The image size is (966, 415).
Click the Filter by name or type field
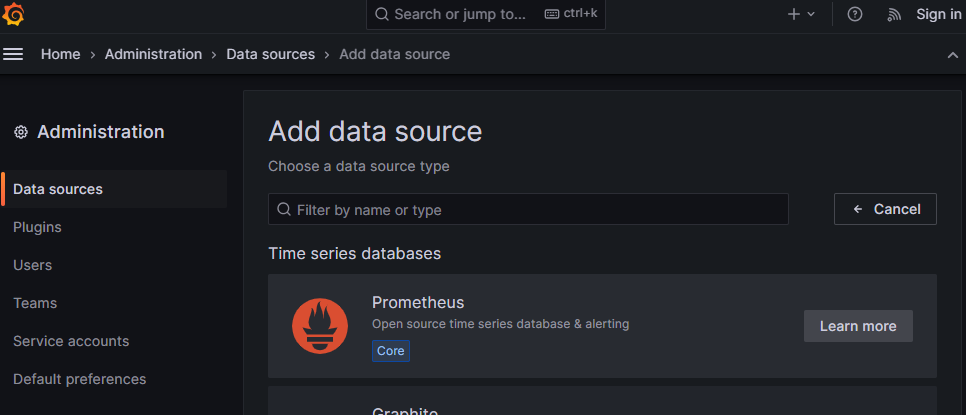(x=528, y=209)
